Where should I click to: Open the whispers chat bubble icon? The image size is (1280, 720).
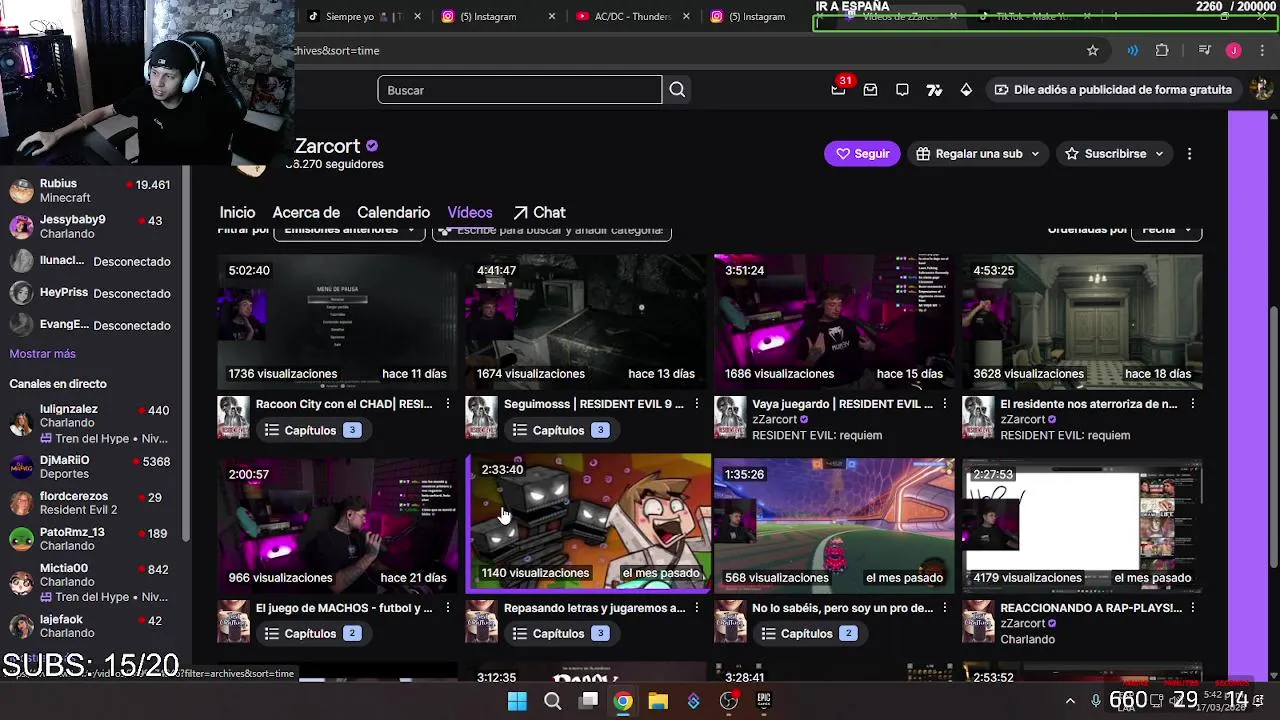click(x=902, y=90)
